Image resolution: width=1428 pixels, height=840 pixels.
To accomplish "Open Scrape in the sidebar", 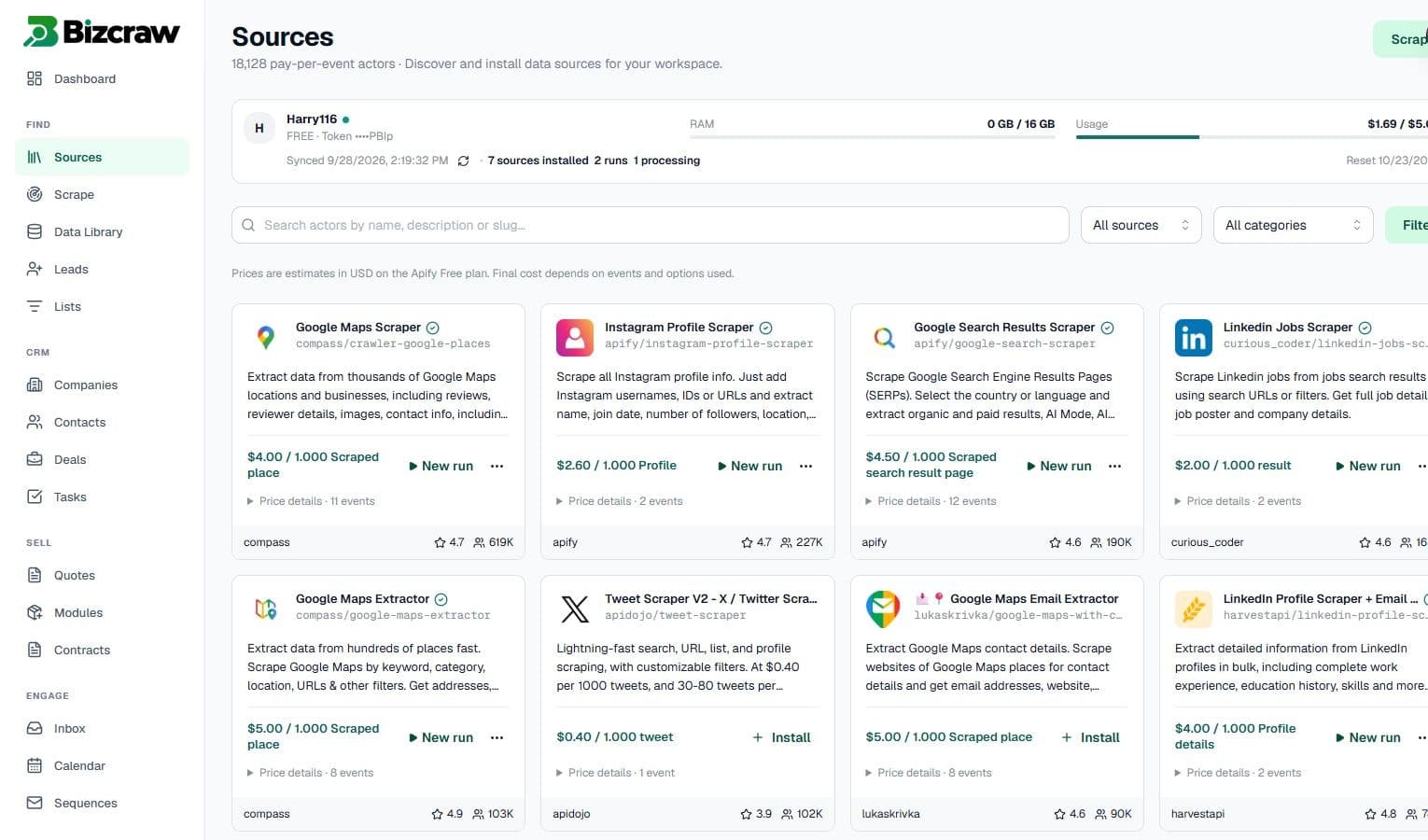I will click(x=102, y=194).
